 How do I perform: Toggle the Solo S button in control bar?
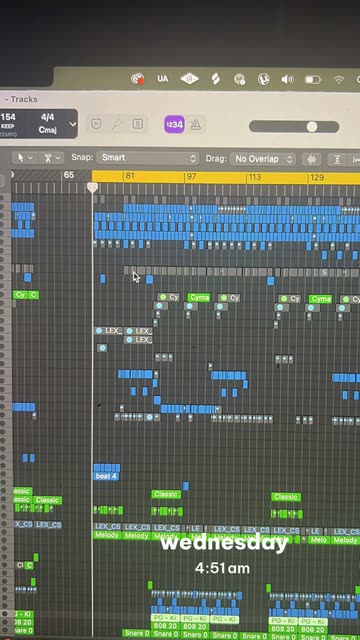pos(138,124)
